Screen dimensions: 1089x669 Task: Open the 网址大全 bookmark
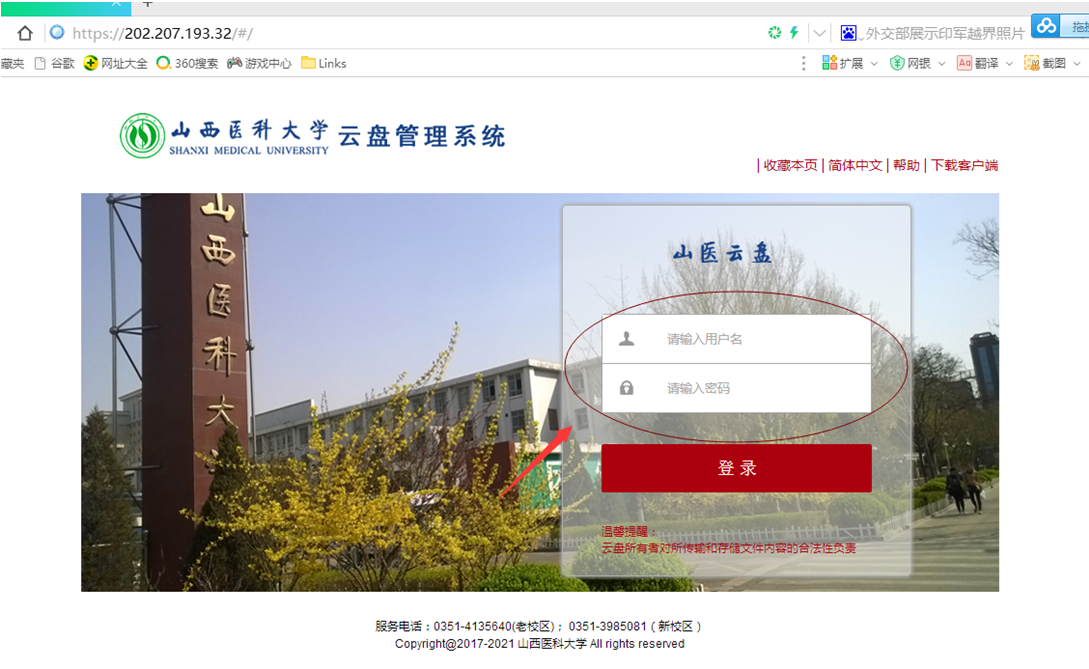pos(116,63)
